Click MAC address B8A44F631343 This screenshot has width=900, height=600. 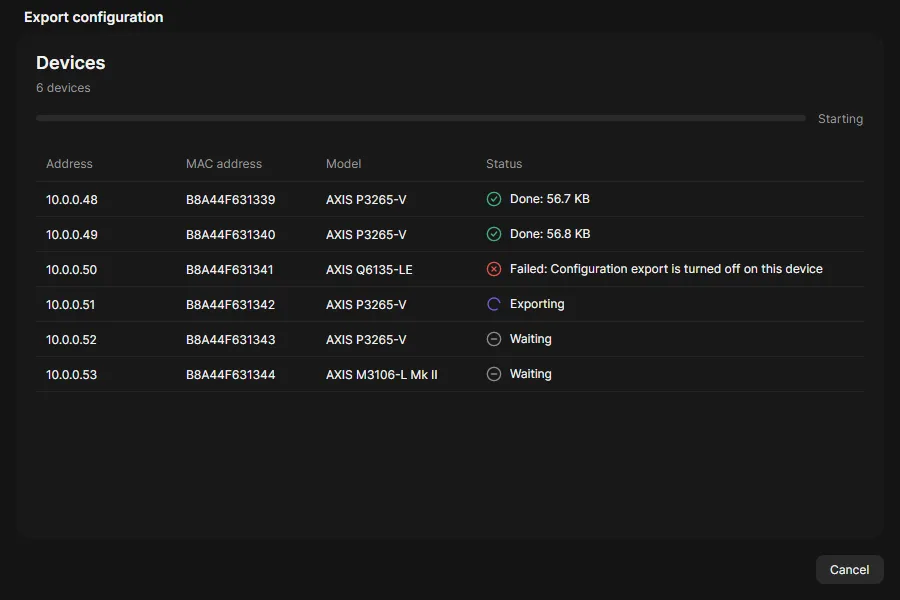[231, 340]
